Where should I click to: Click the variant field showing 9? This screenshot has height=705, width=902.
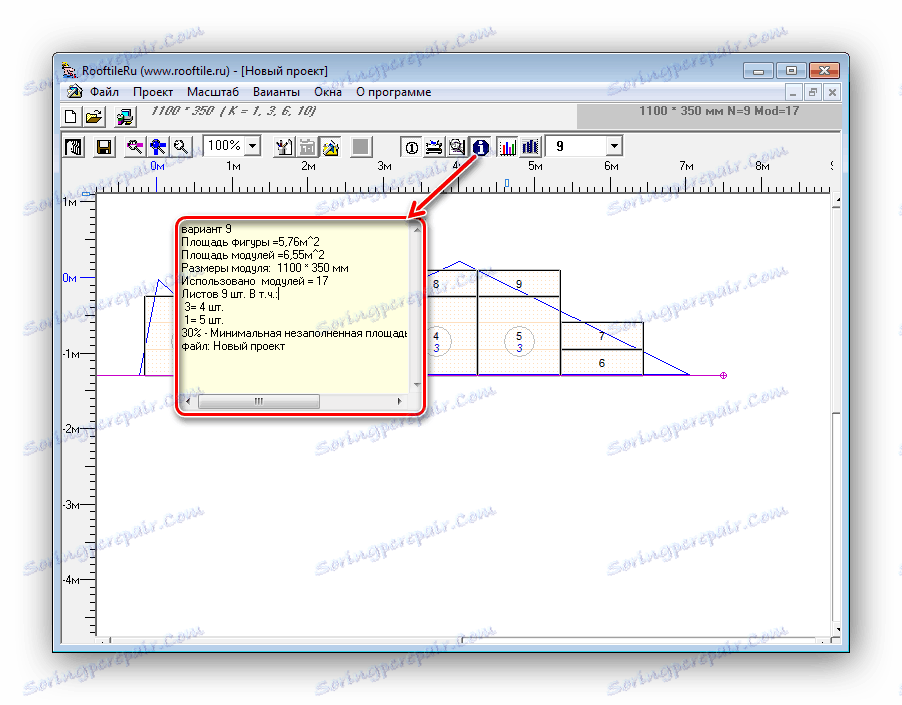576,146
